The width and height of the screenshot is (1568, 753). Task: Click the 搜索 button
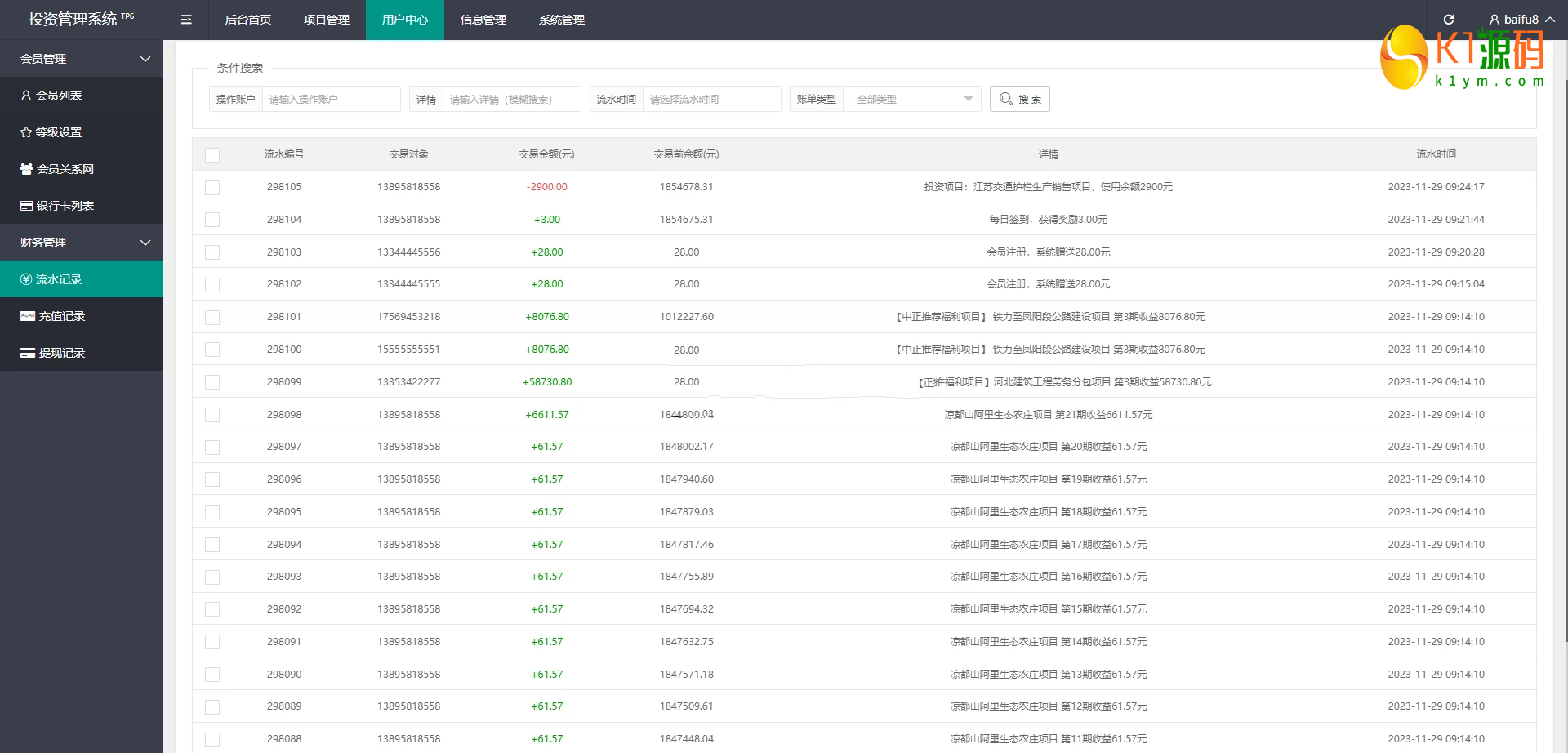click(1019, 99)
